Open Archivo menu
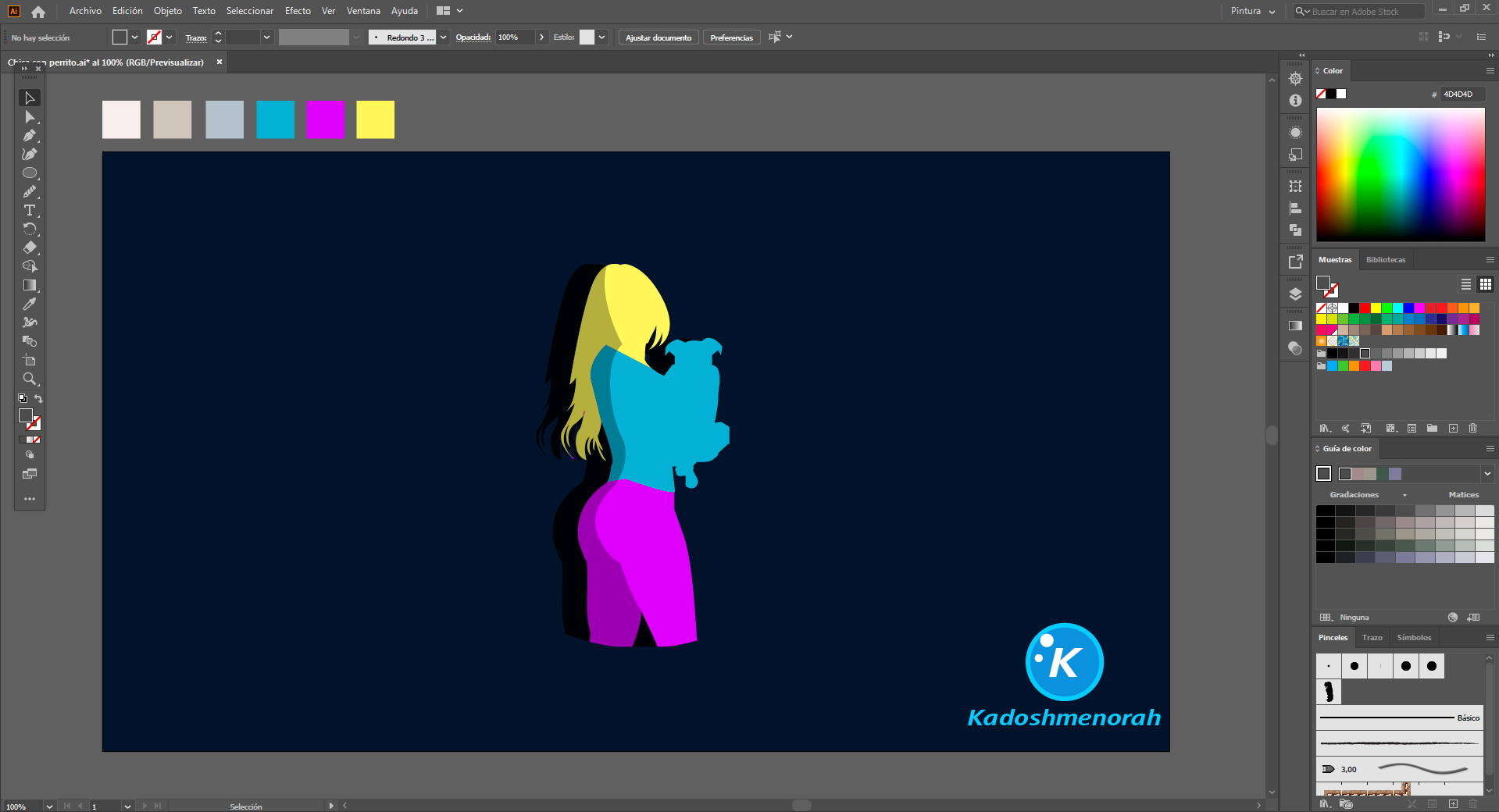The image size is (1499, 812). [85, 11]
